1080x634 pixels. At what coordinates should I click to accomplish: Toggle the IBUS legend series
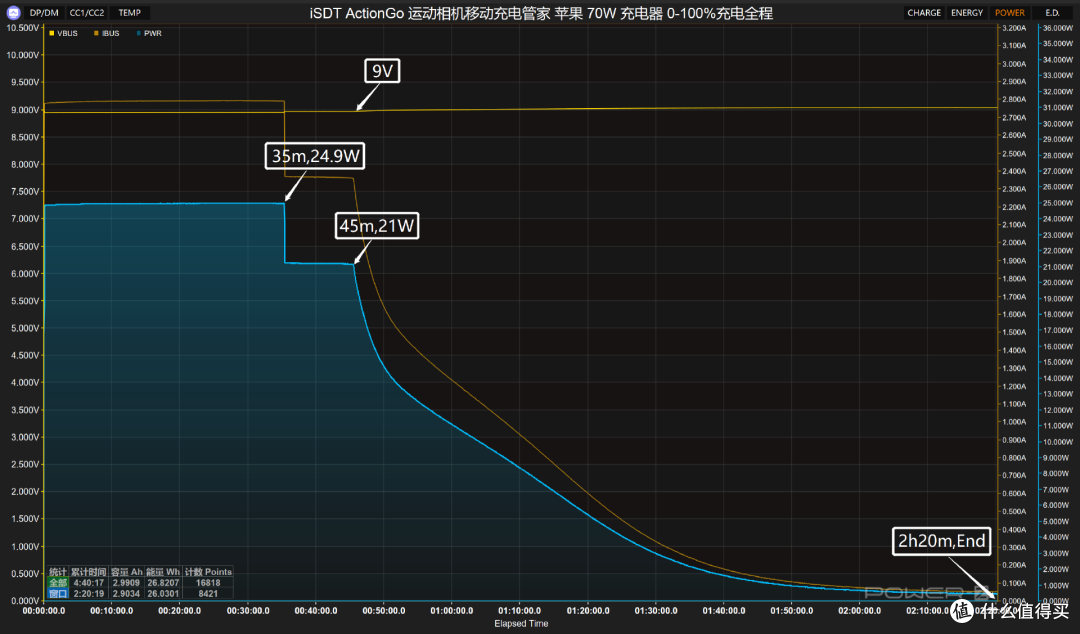[107, 33]
